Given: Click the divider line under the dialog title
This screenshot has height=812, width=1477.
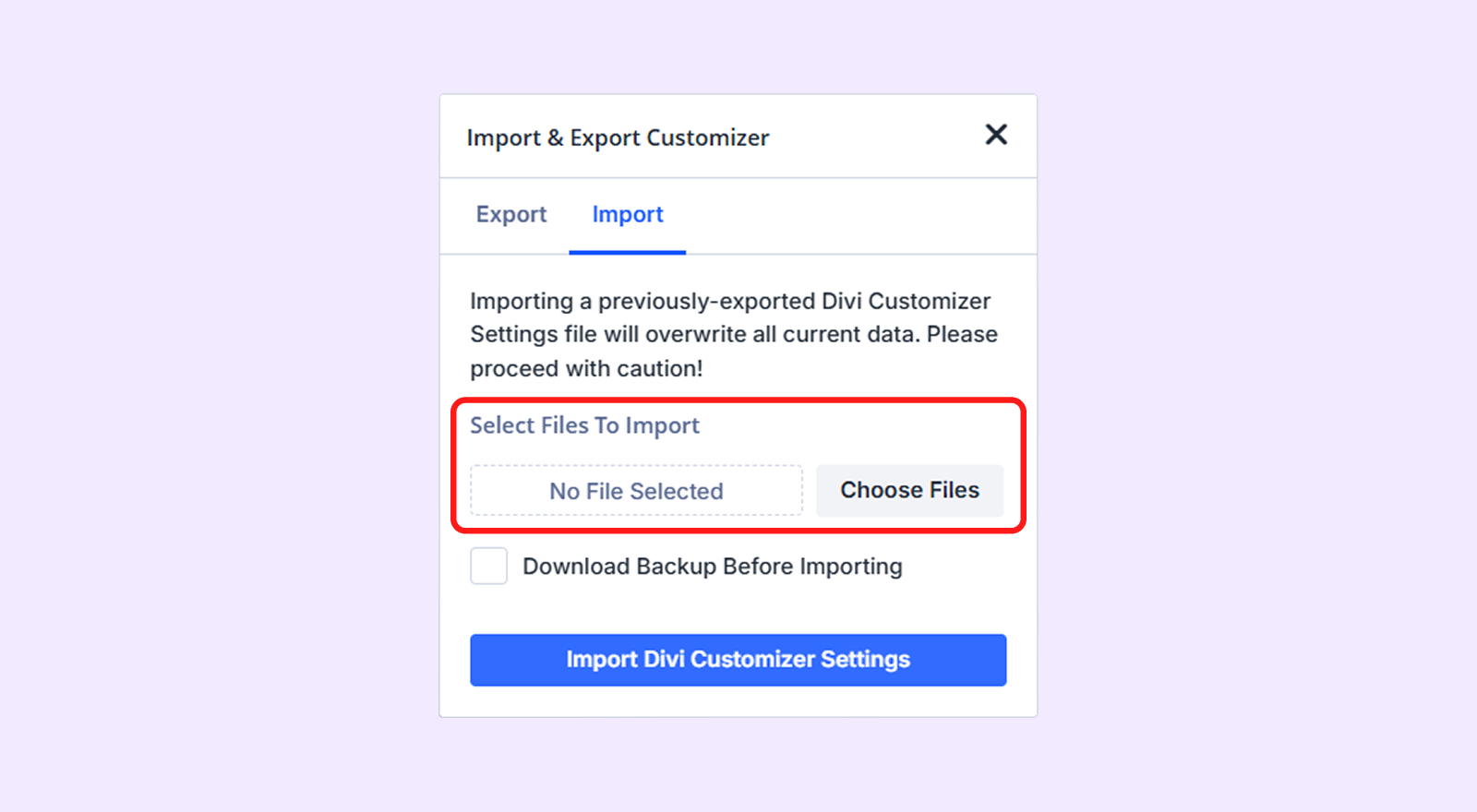Looking at the screenshot, I should 738,177.
